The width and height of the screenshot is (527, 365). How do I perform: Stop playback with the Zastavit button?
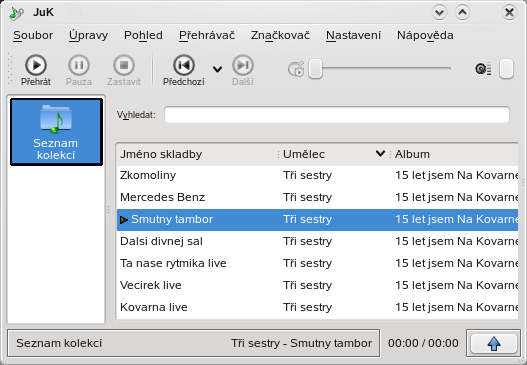tap(124, 70)
